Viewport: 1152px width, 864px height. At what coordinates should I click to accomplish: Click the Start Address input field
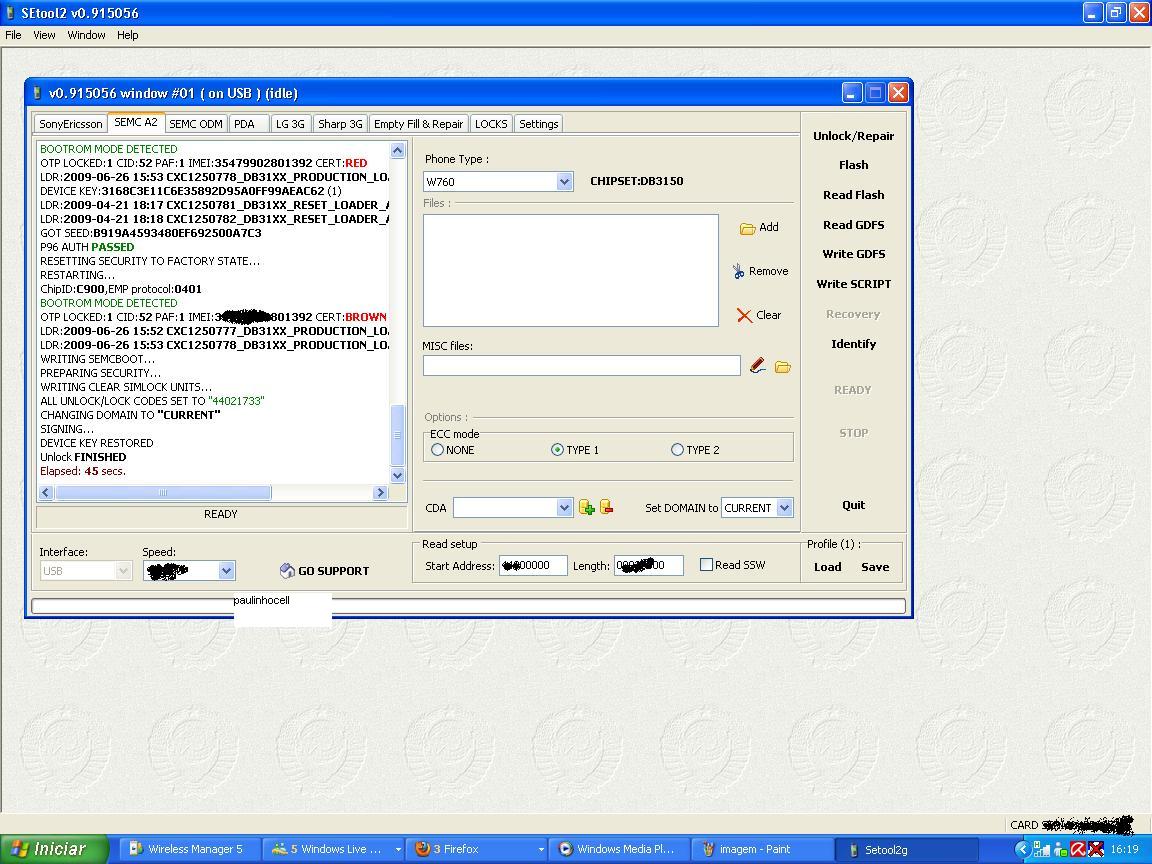(x=533, y=566)
